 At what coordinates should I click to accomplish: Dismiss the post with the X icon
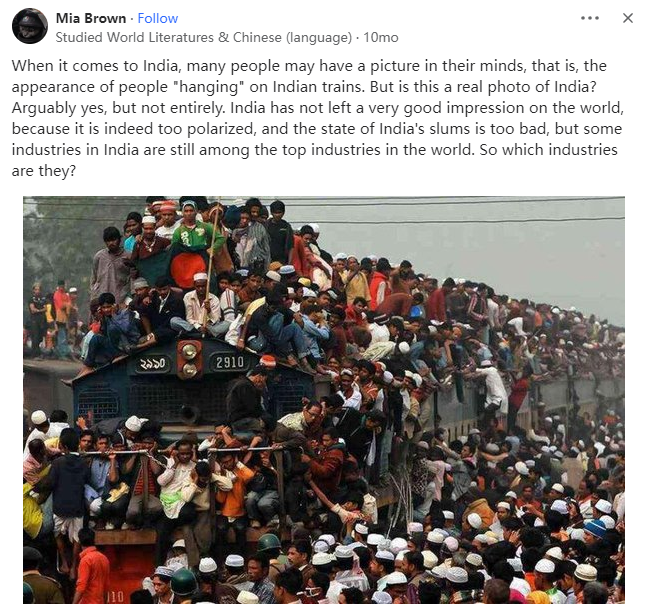click(628, 18)
